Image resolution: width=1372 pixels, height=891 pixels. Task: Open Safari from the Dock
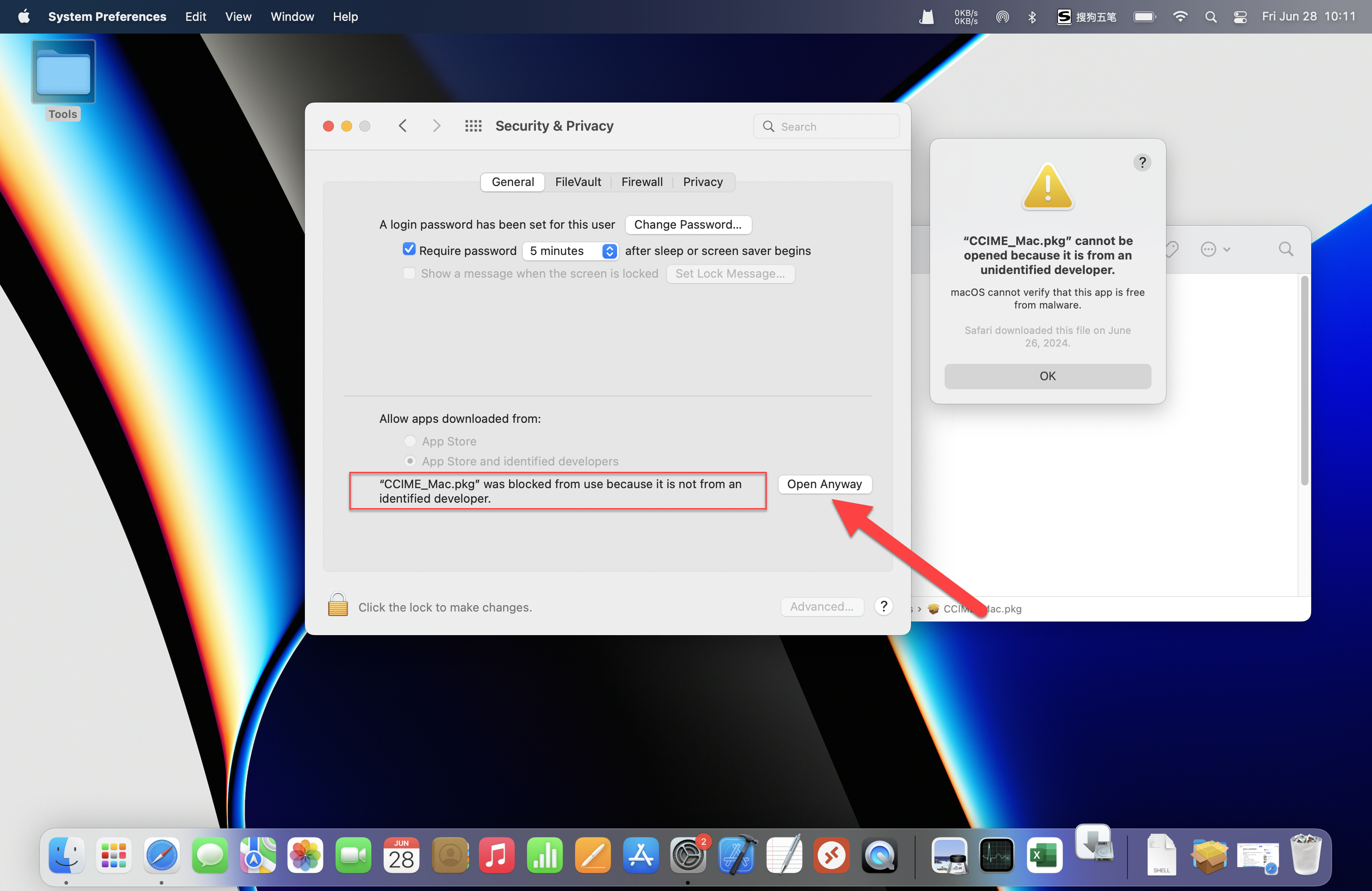162,855
